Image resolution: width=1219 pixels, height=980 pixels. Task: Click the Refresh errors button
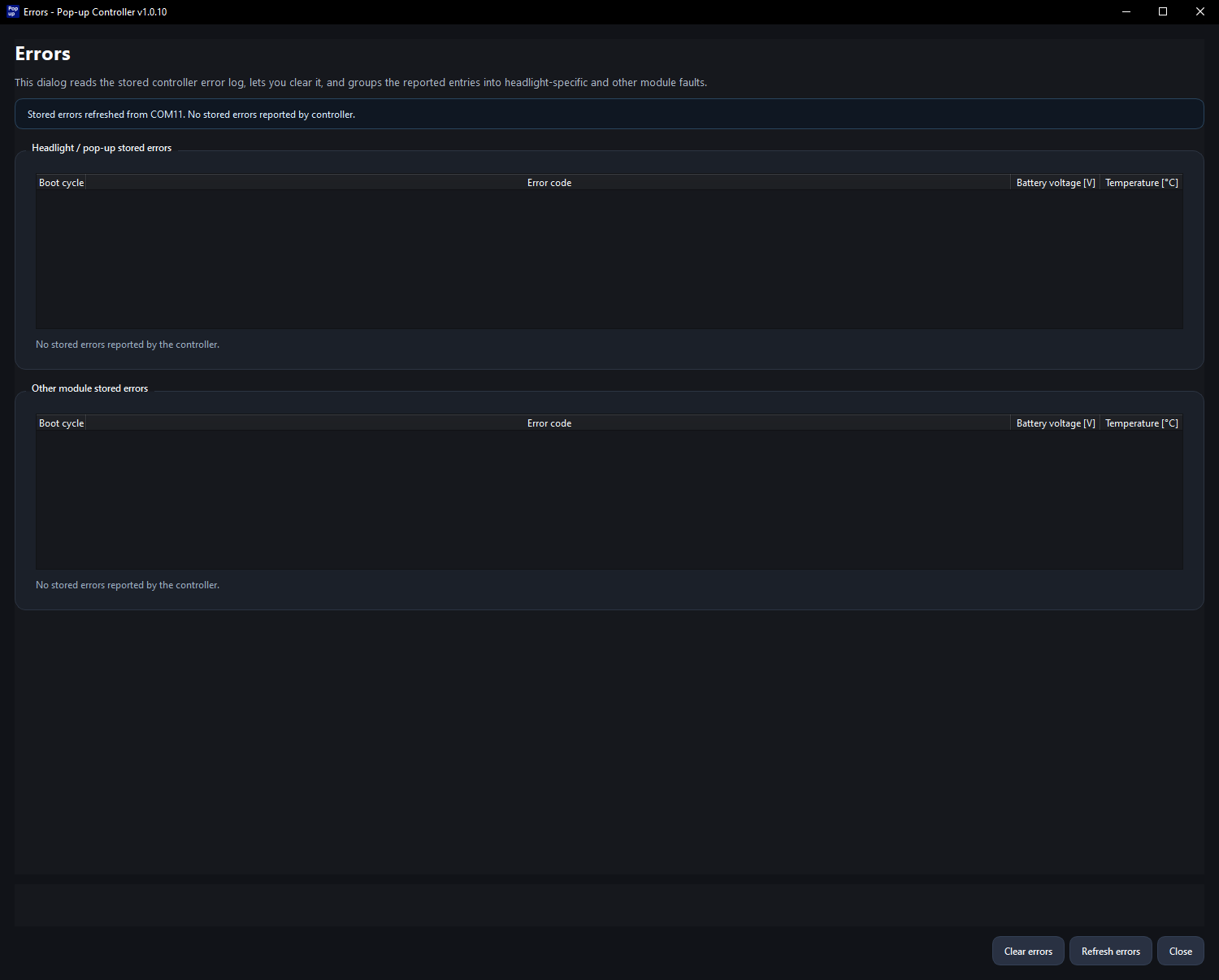tap(1110, 951)
